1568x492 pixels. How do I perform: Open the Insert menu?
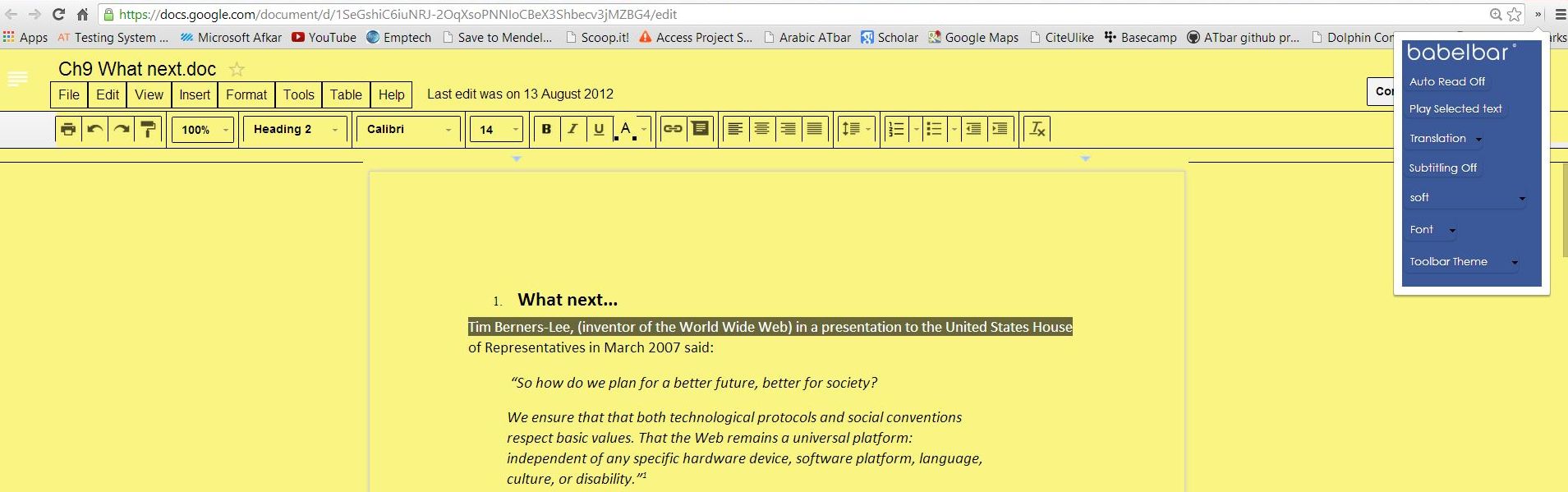[195, 94]
